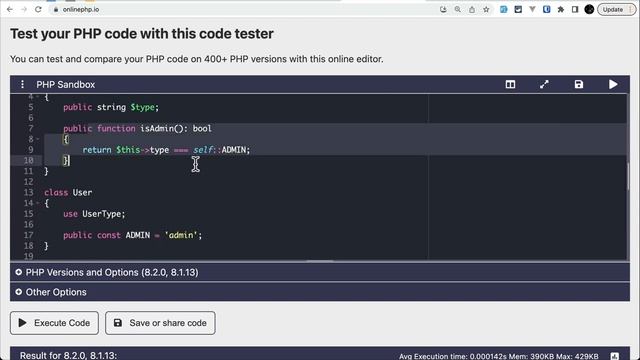Click the site lock icon in address bar
The height and width of the screenshot is (360, 640).
point(56,9)
